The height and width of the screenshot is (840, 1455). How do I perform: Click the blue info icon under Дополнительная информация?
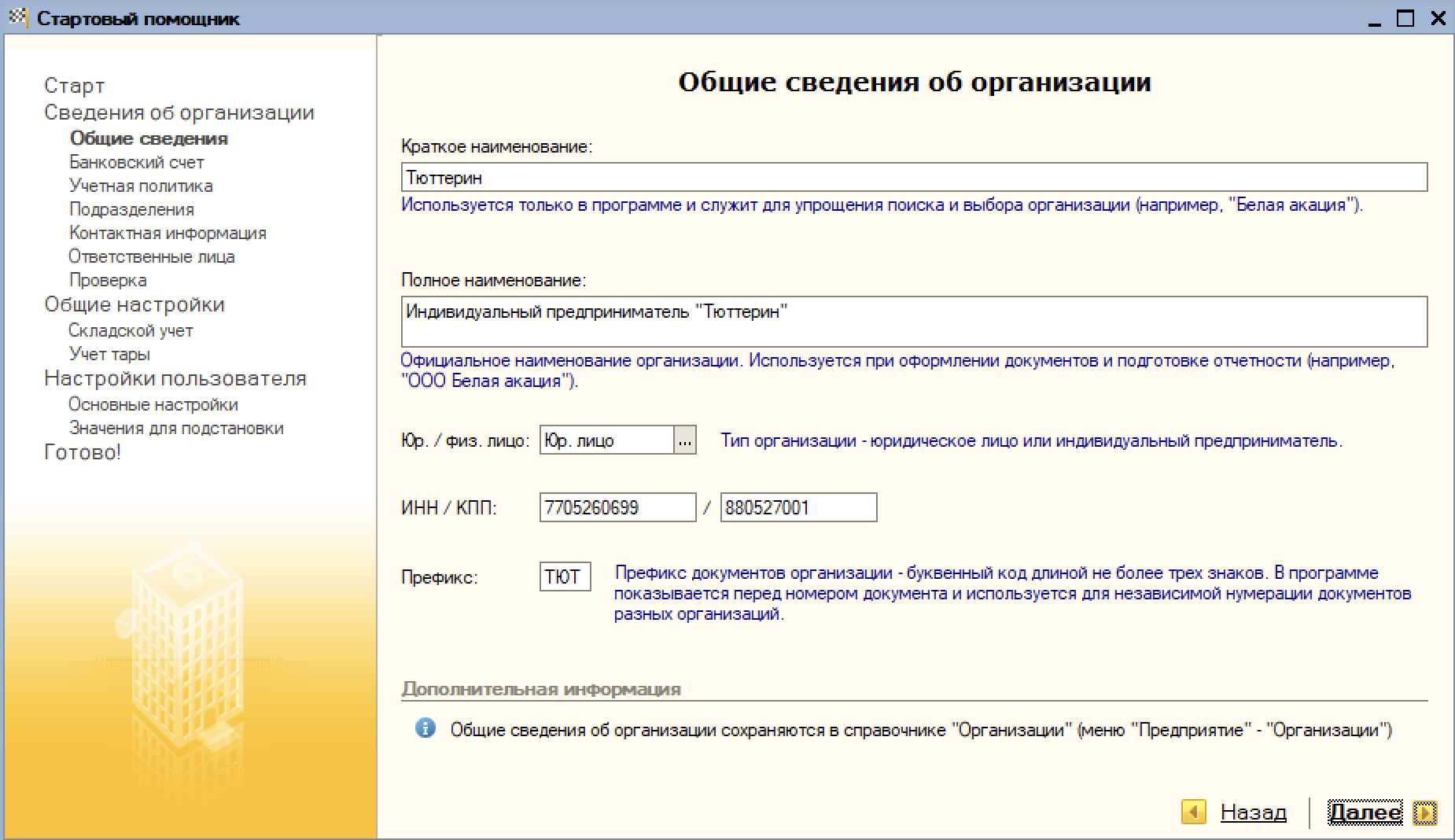425,728
